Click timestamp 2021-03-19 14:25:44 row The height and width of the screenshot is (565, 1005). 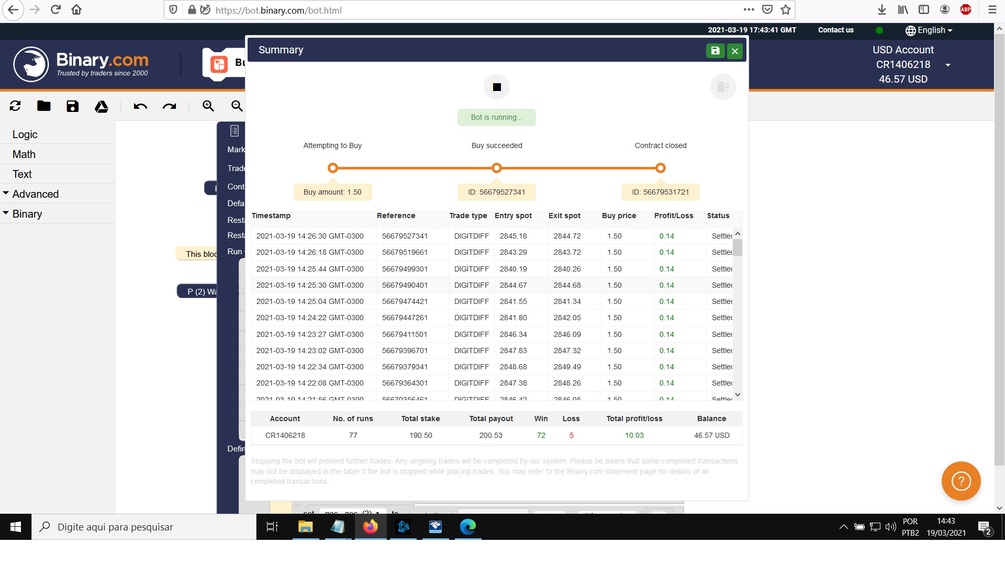(310, 269)
